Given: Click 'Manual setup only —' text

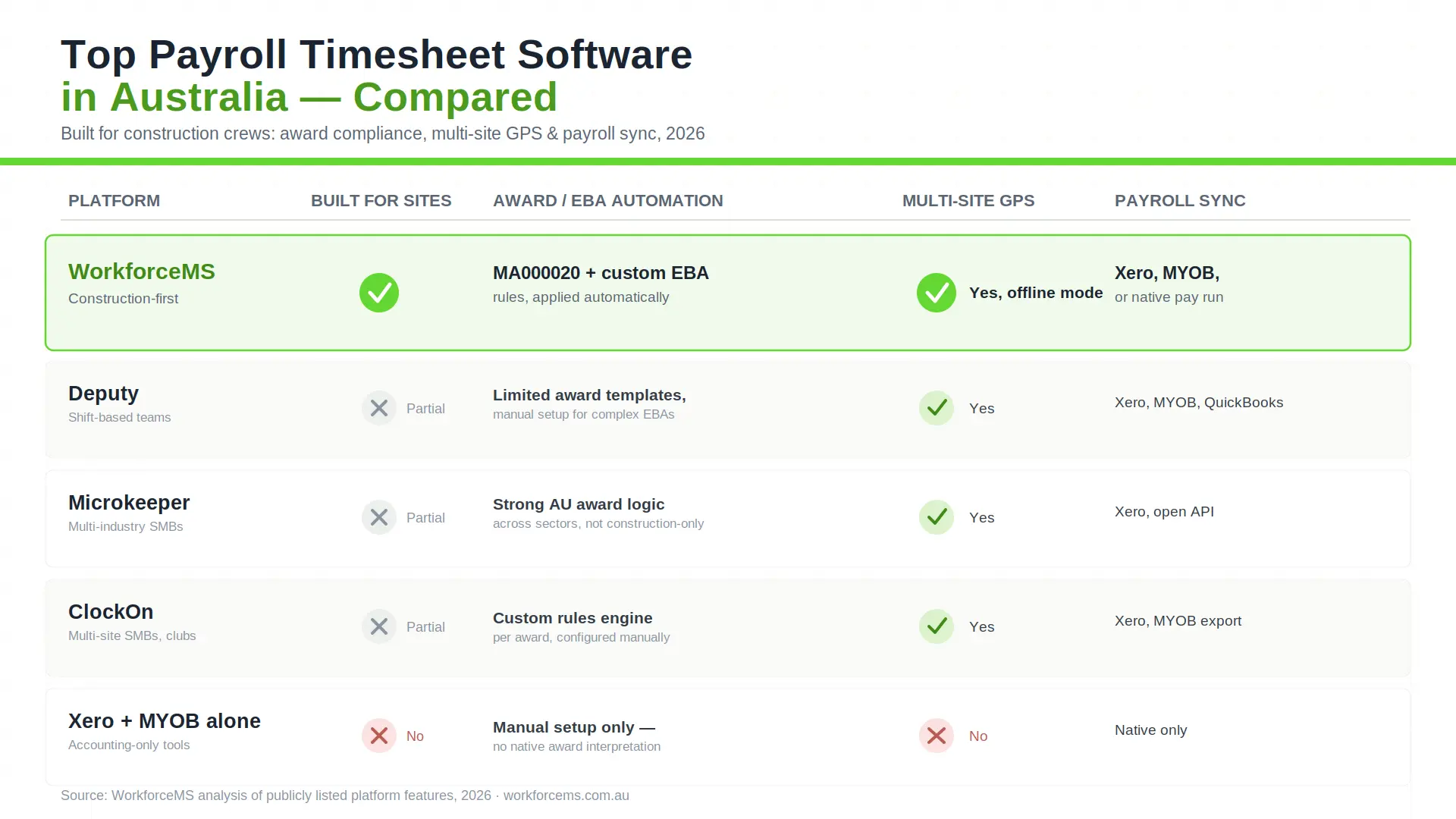Looking at the screenshot, I should point(574,727).
